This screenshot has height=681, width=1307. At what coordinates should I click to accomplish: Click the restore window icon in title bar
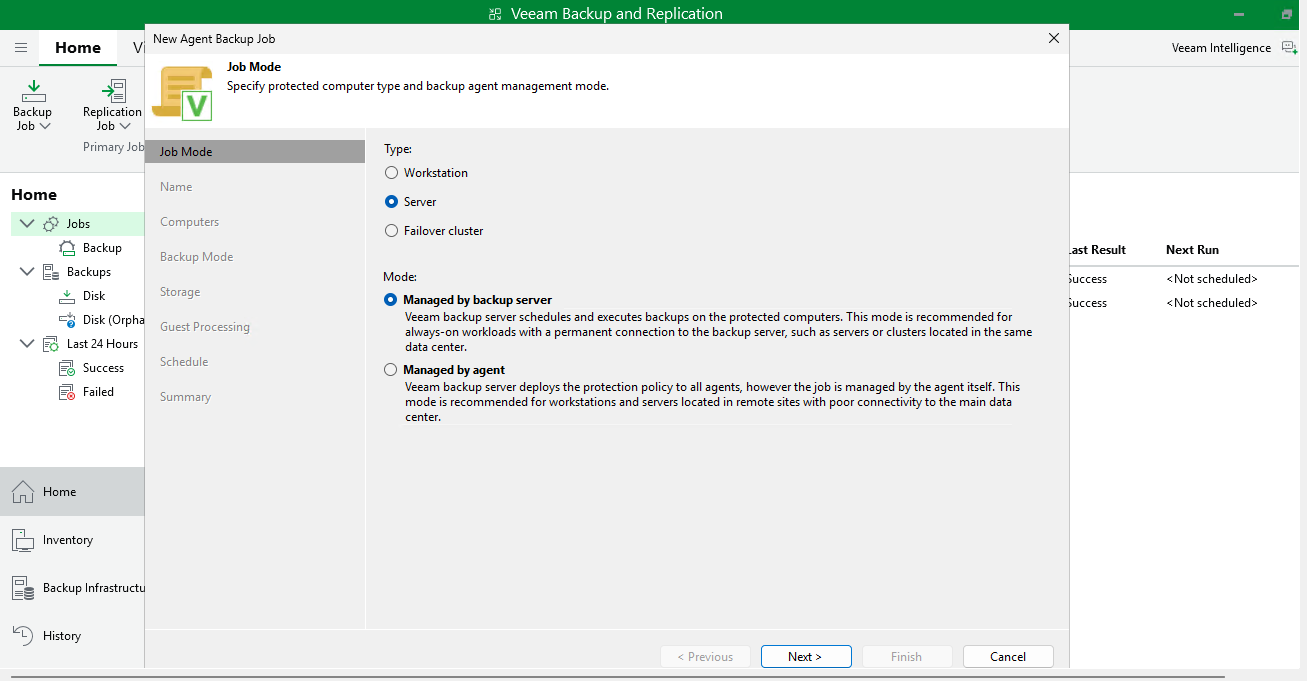[x=1287, y=14]
